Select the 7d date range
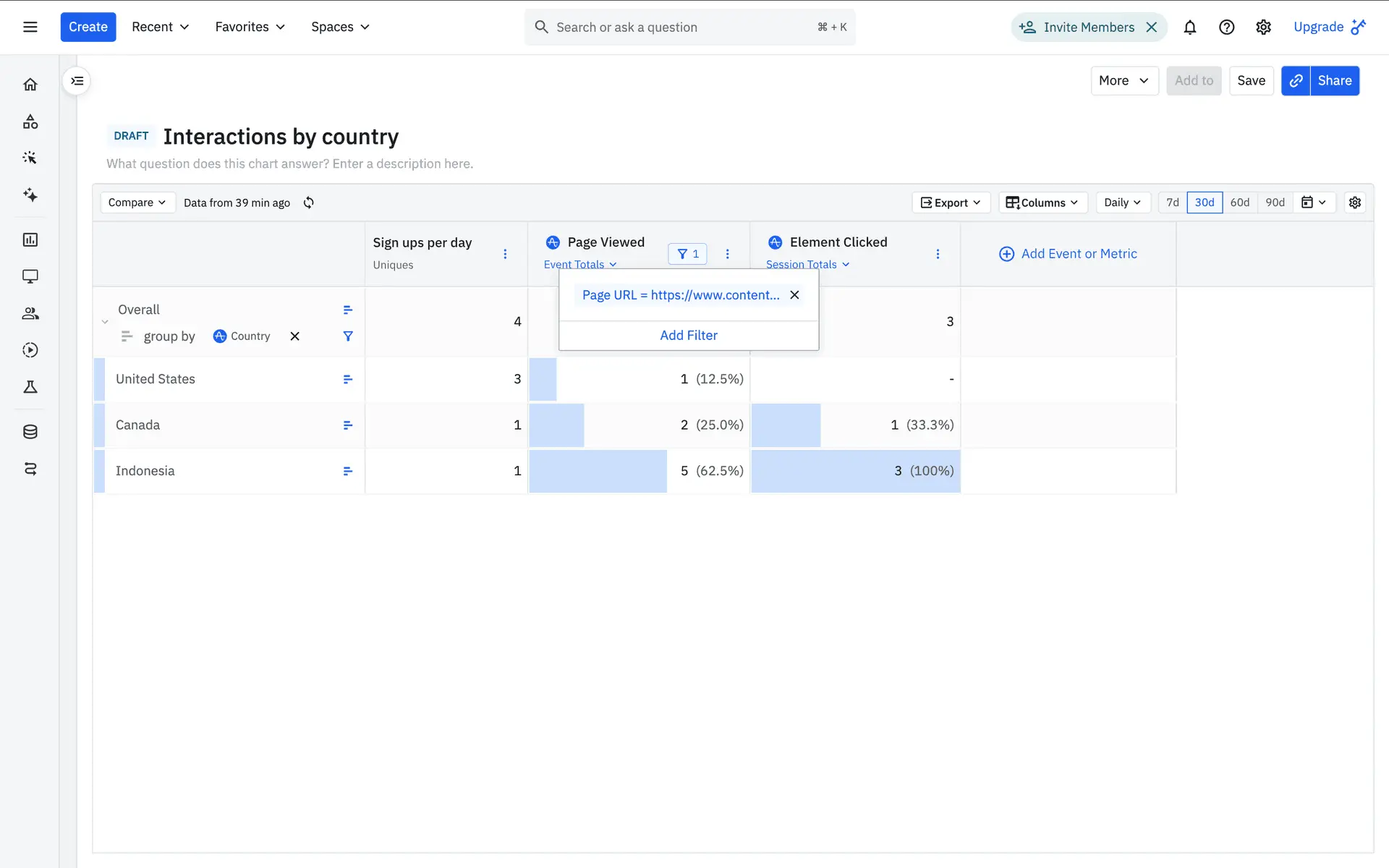 (1172, 203)
